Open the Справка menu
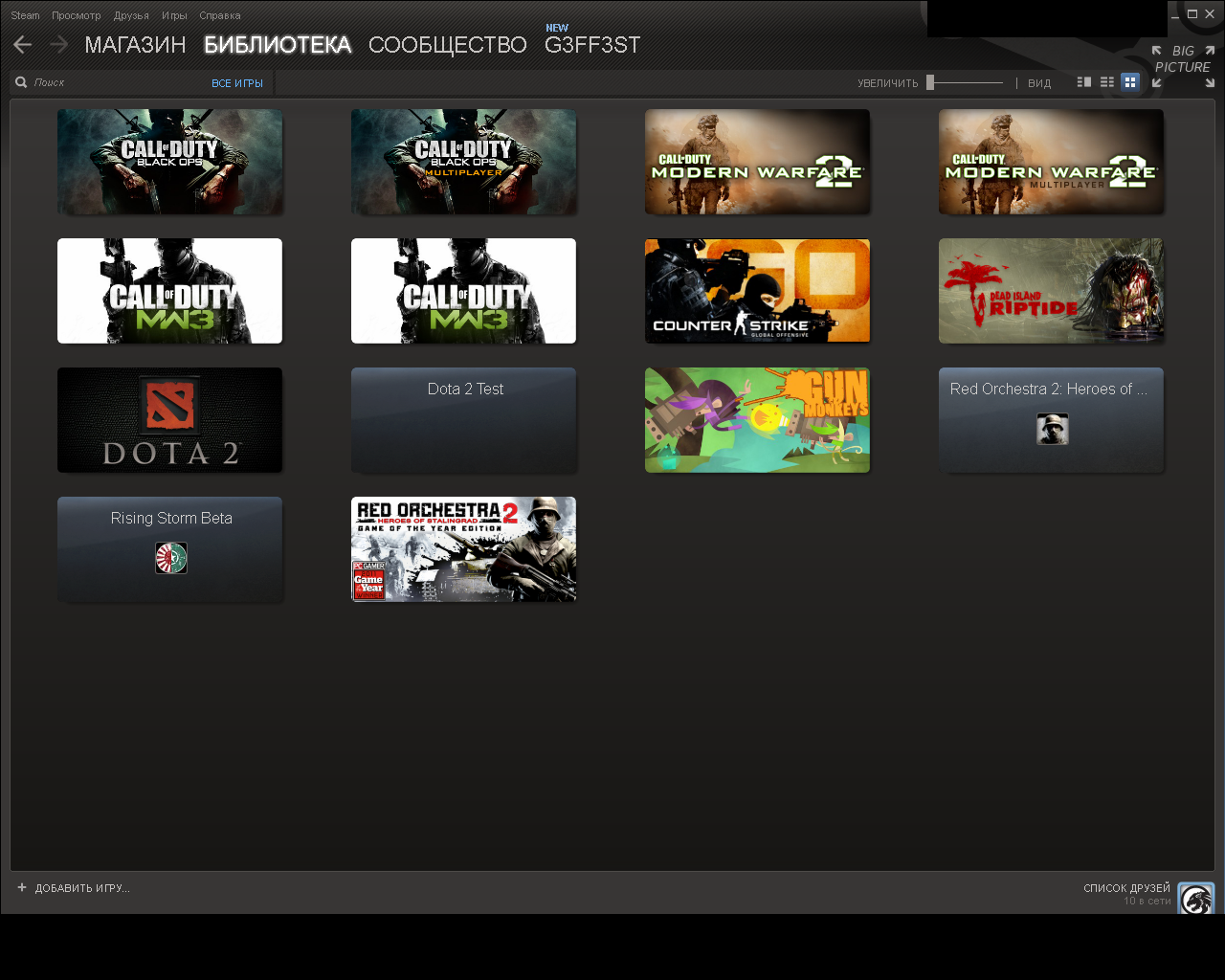Viewport: 1225px width, 980px height. (220, 15)
